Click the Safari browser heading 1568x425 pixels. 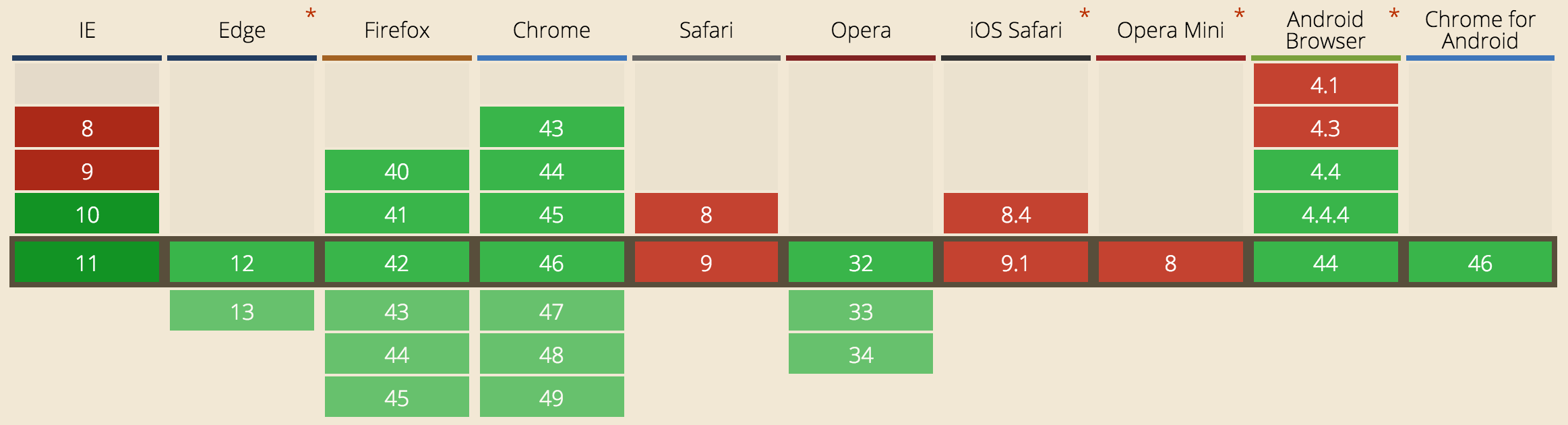coord(706,30)
